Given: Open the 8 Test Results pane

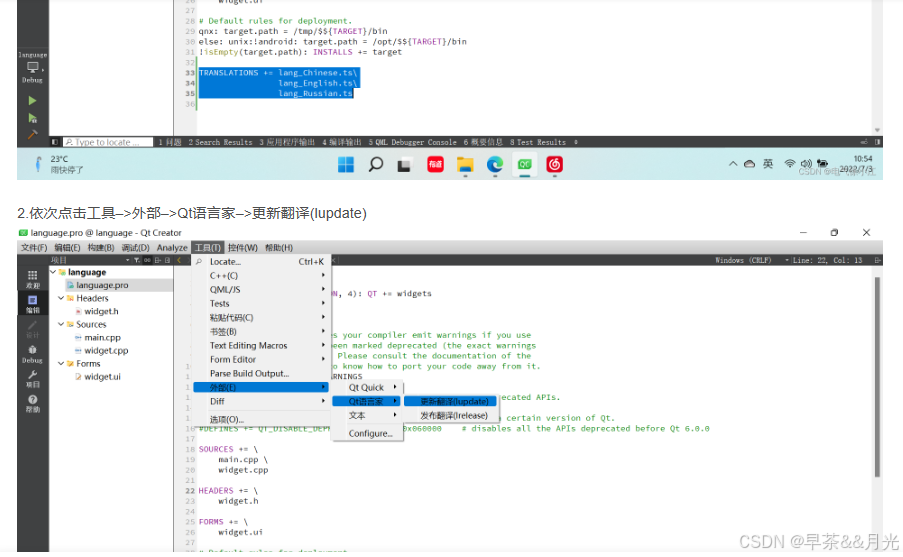Looking at the screenshot, I should (537, 142).
